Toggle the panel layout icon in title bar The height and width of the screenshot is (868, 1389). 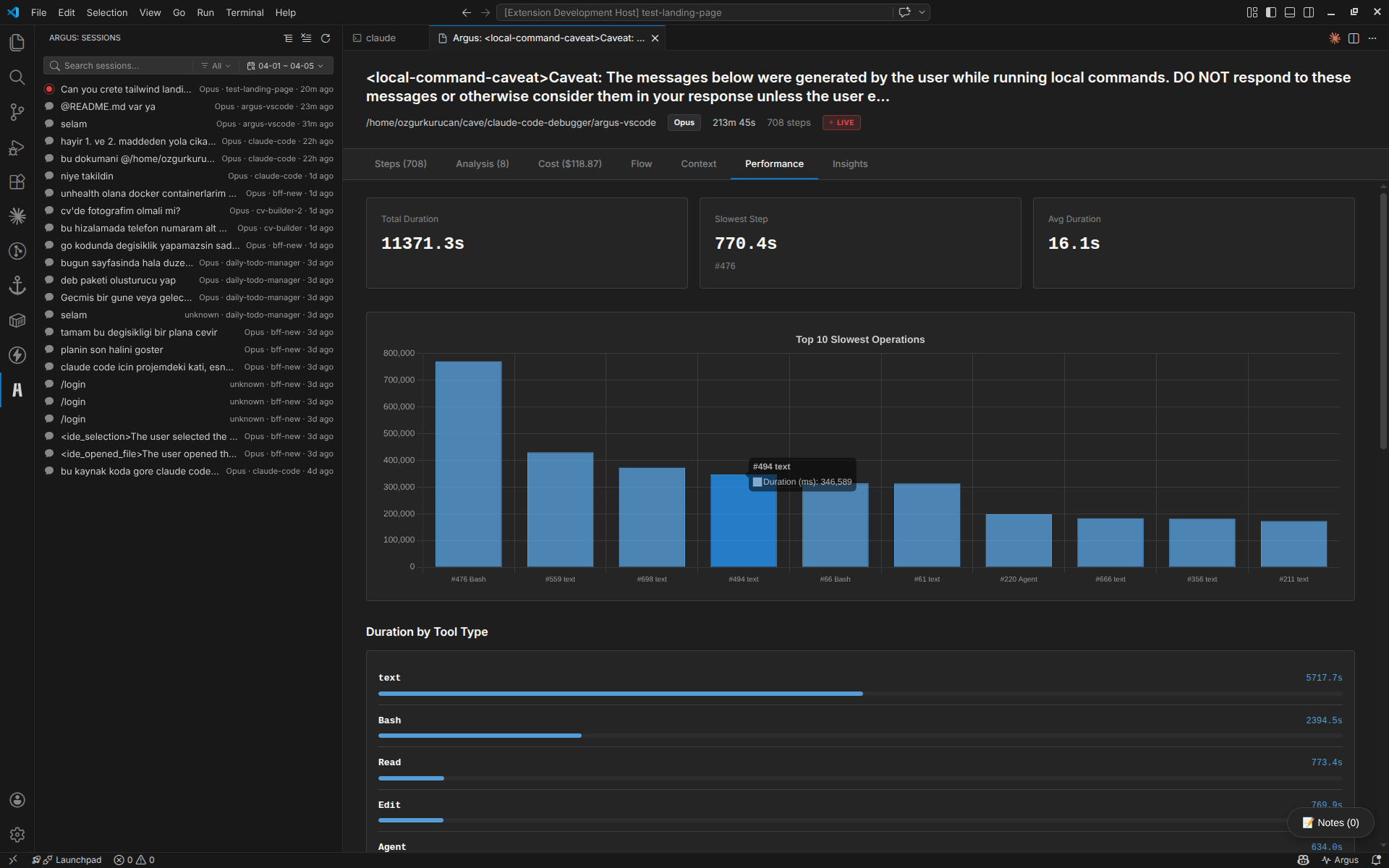tap(1290, 12)
